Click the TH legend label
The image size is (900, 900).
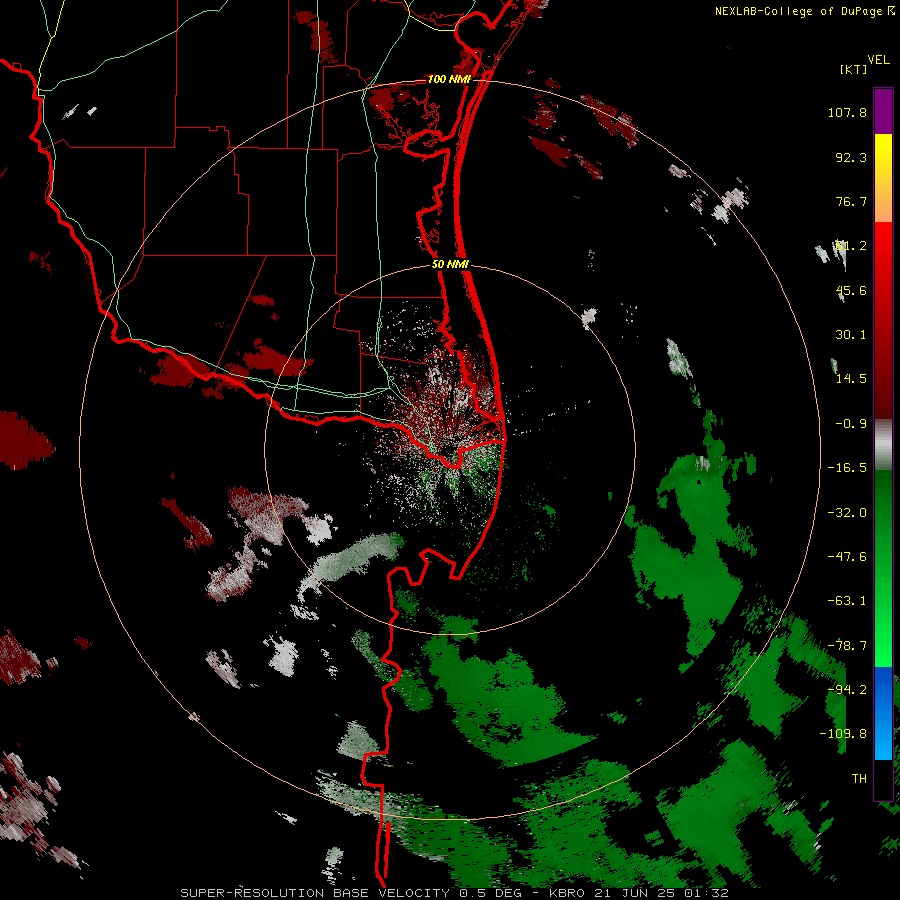coord(859,779)
